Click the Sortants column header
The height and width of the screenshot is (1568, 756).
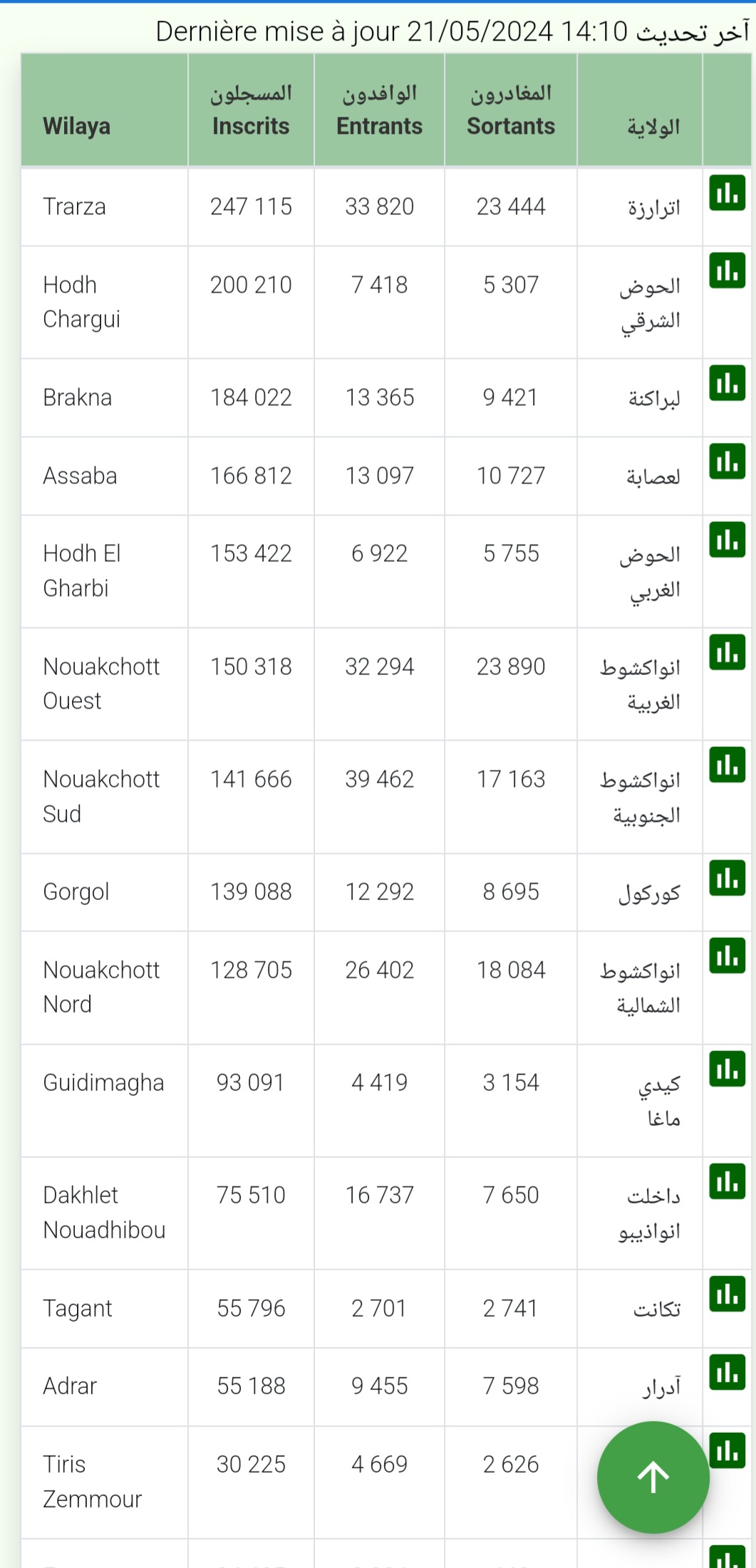pos(511,110)
